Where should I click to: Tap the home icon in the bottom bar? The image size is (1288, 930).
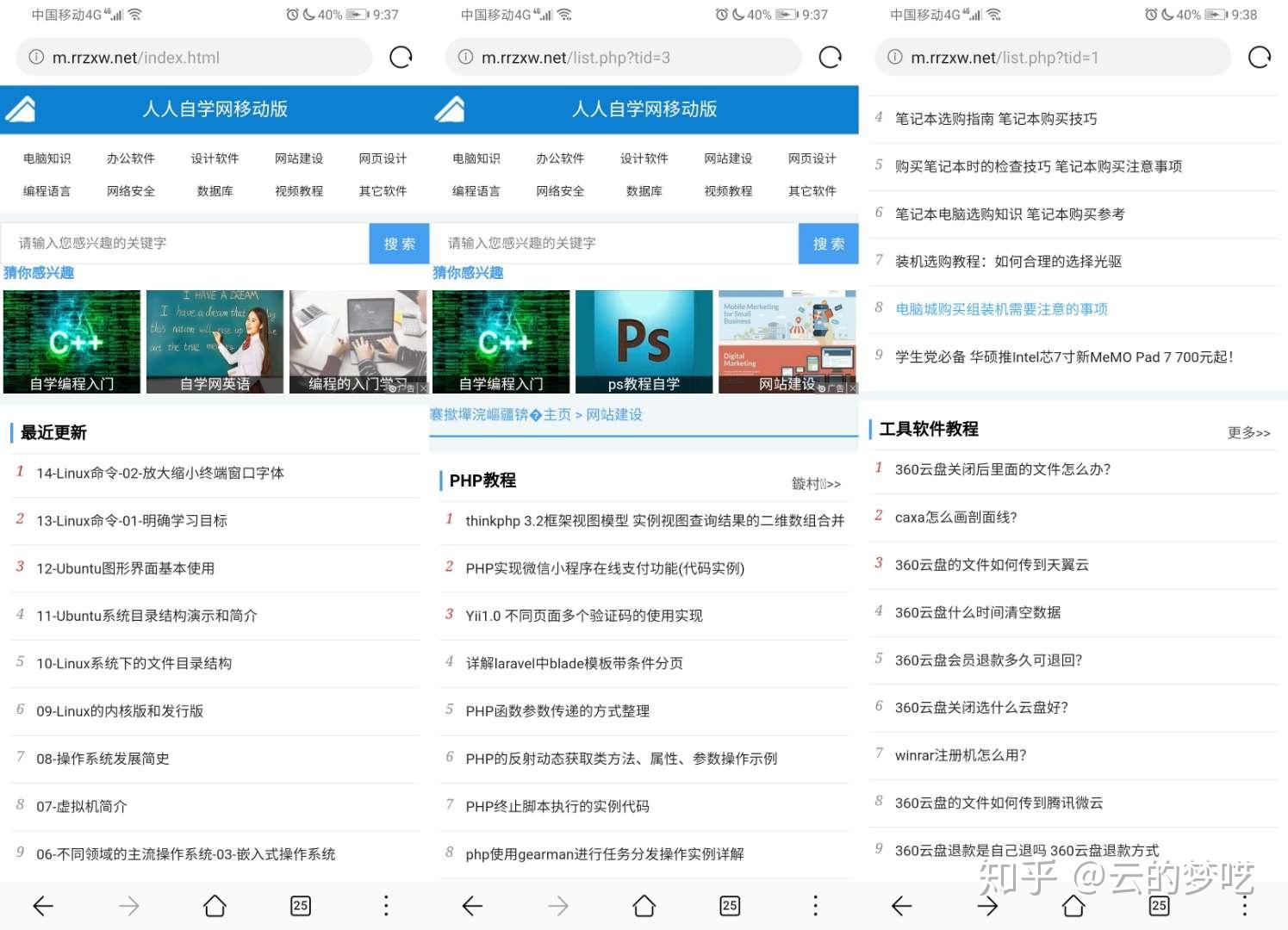click(215, 906)
